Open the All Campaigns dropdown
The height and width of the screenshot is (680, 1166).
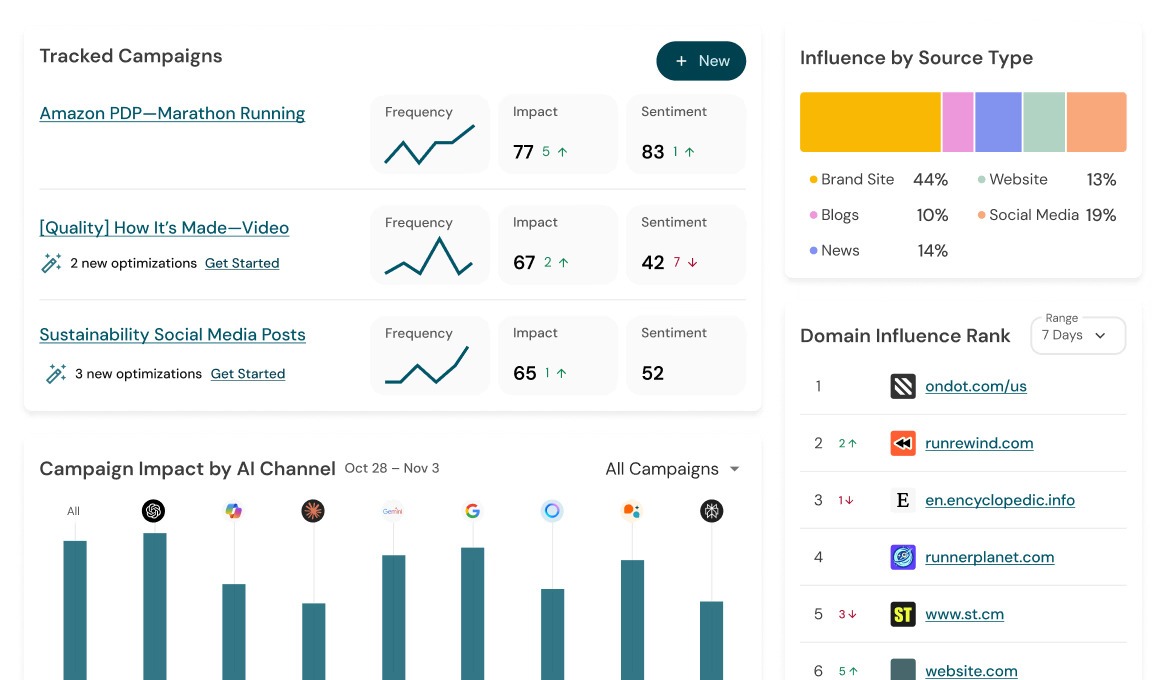672,469
